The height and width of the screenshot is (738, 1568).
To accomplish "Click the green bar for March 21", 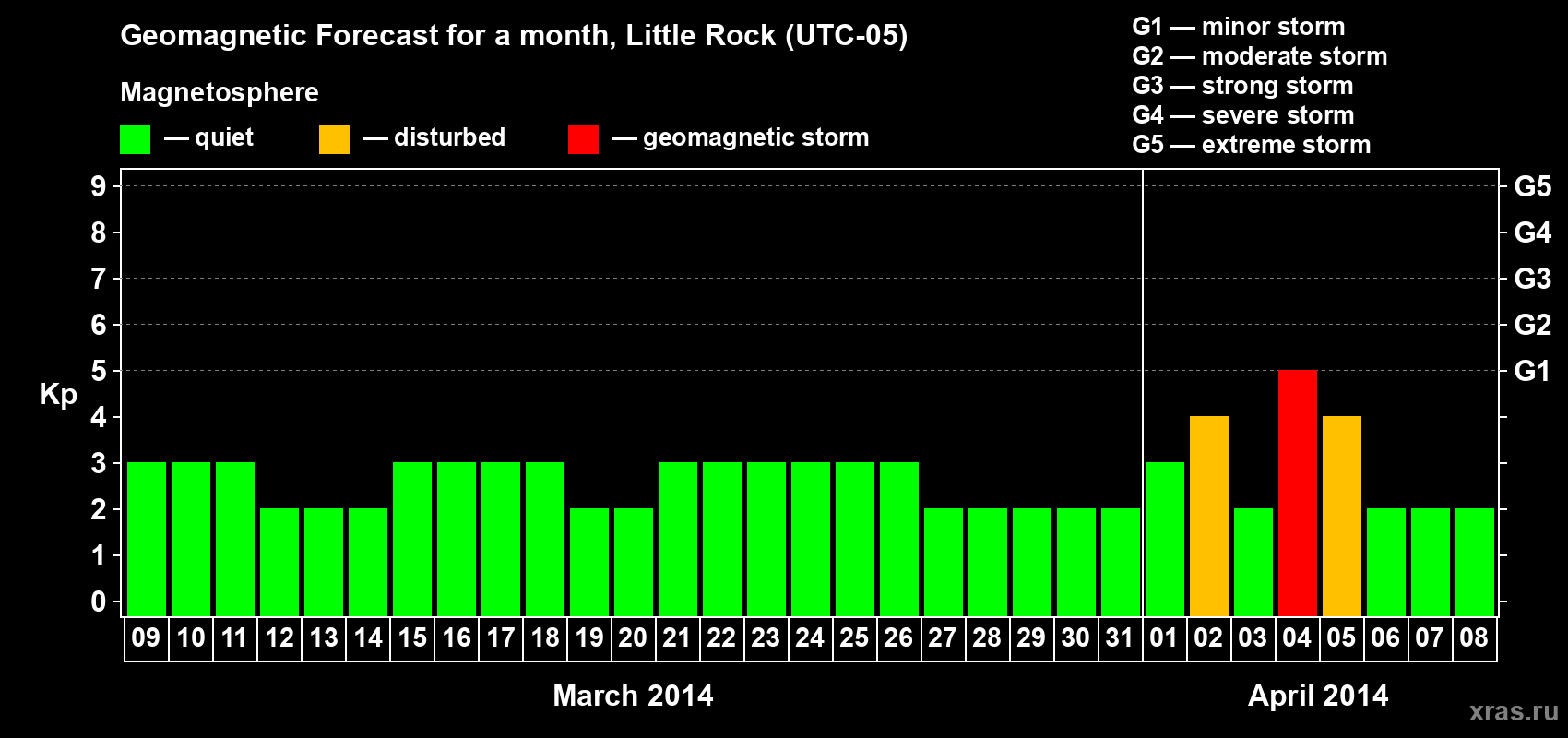I will pyautogui.click(x=677, y=539).
